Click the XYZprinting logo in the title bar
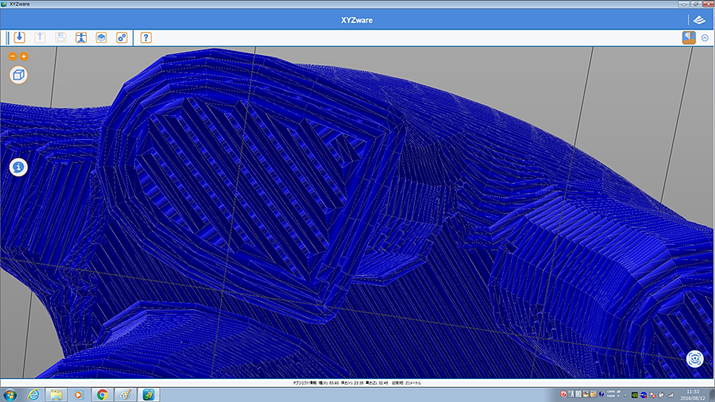The image size is (715, 402). pyautogui.click(x=697, y=19)
